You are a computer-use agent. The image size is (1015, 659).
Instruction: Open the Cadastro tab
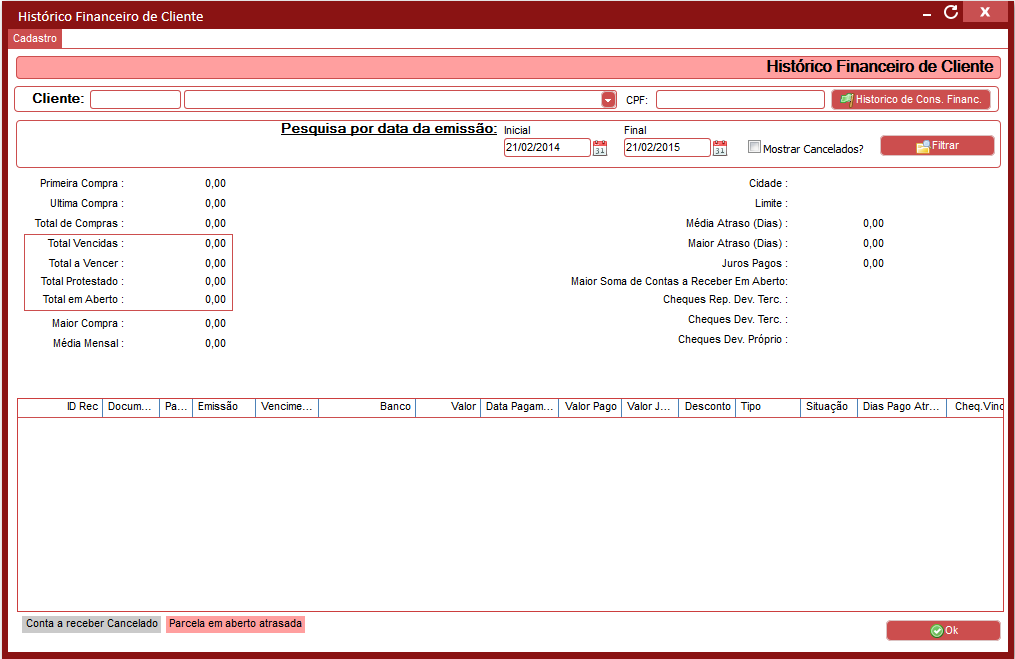point(35,38)
